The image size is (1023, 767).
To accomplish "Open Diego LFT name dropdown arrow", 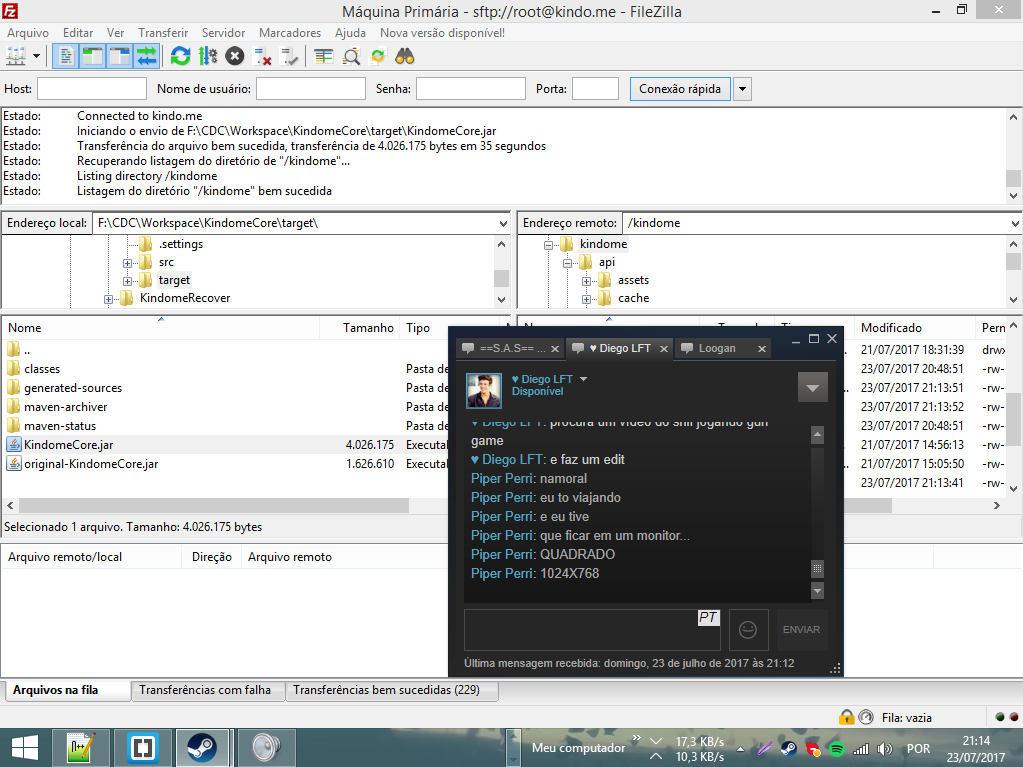I will coord(583,379).
